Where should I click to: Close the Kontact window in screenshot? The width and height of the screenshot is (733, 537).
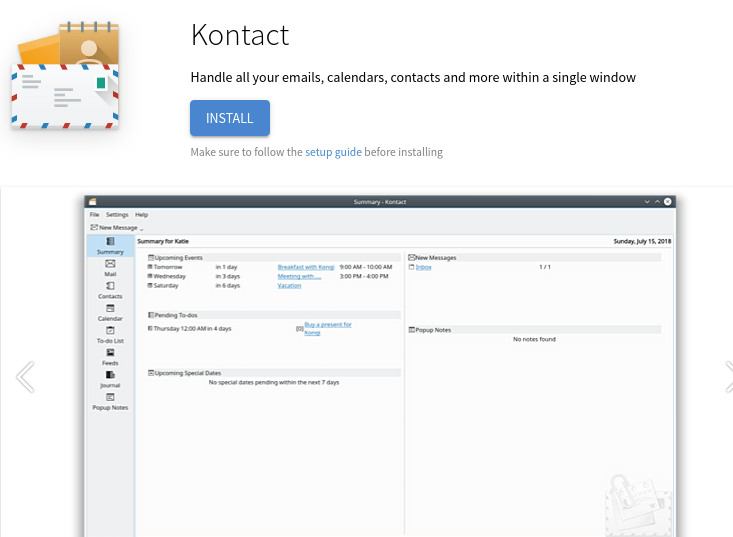(x=668, y=201)
